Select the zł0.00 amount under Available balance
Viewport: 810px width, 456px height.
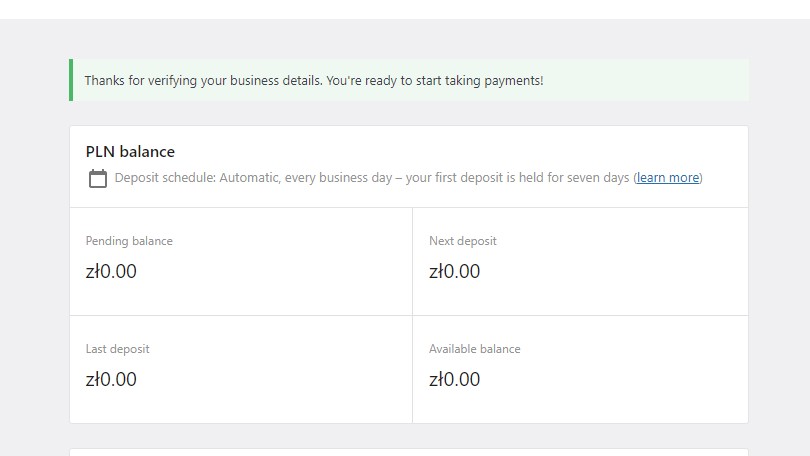(455, 379)
